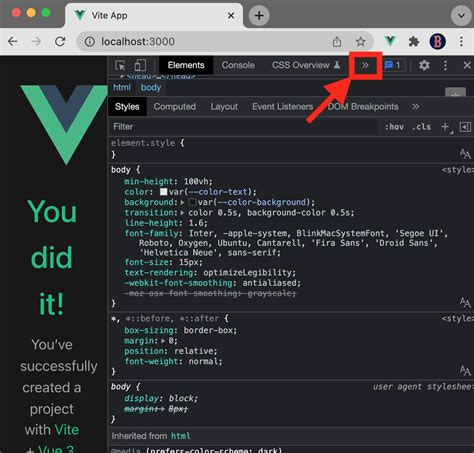Click the min-height: 100vh value
The image size is (474, 453).
click(x=197, y=182)
